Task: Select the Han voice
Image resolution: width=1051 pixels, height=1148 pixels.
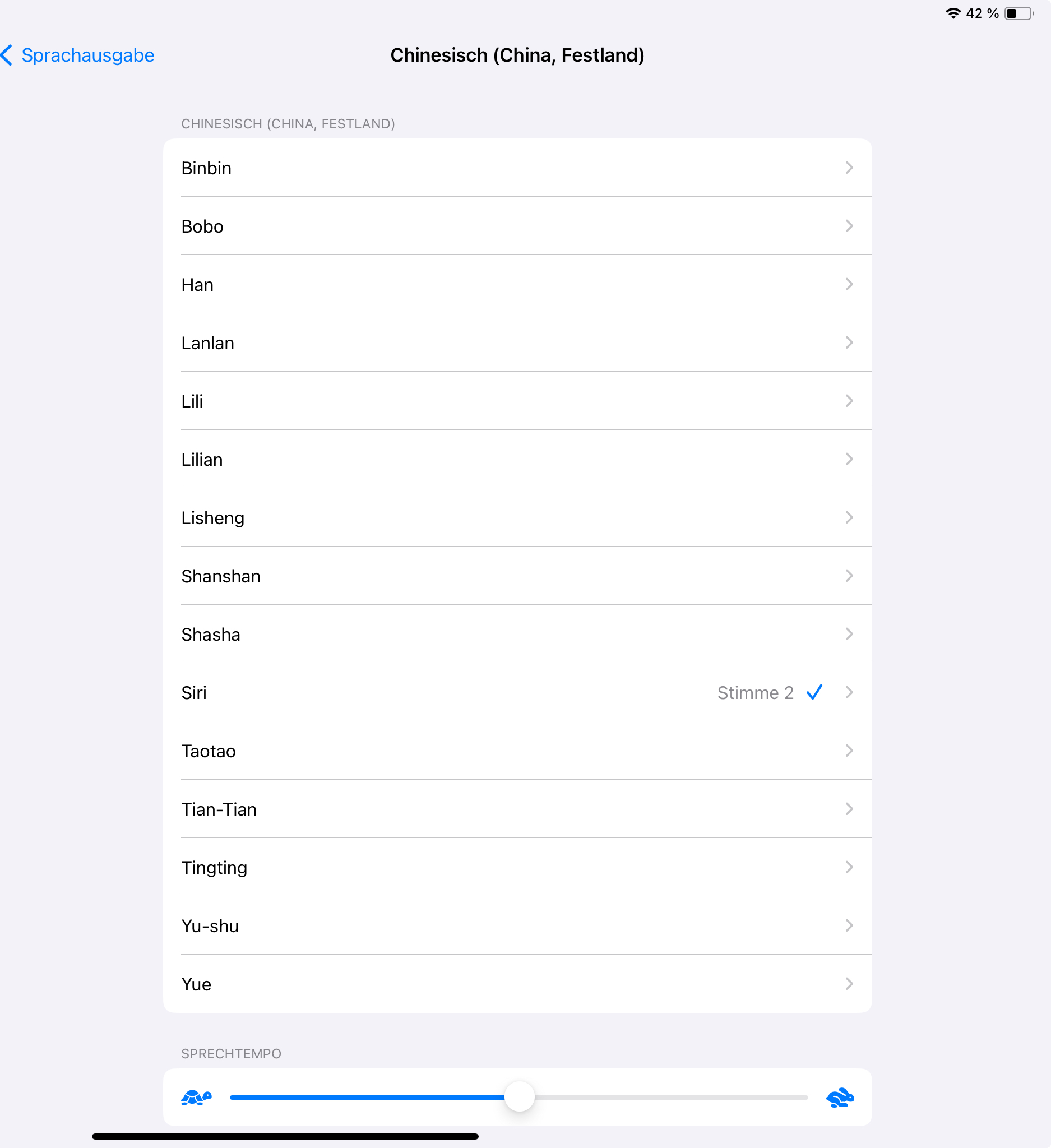Action: click(517, 284)
